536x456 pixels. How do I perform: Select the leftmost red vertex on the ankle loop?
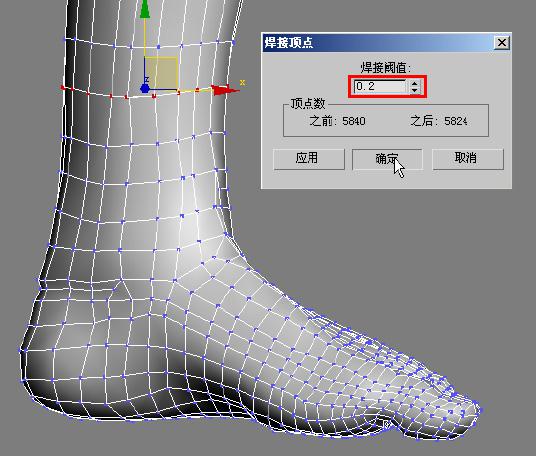[63, 88]
